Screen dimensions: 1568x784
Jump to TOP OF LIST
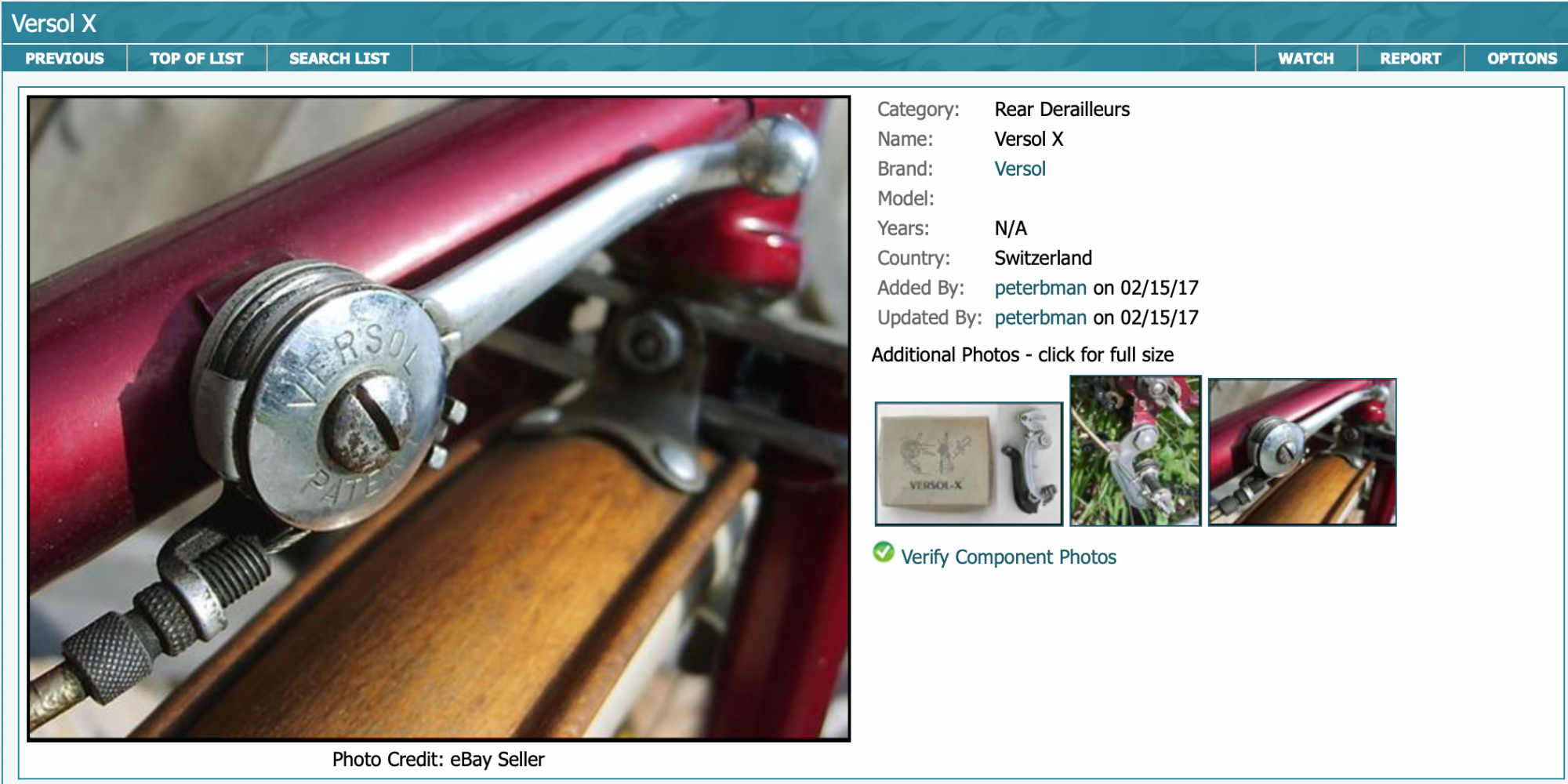click(197, 59)
